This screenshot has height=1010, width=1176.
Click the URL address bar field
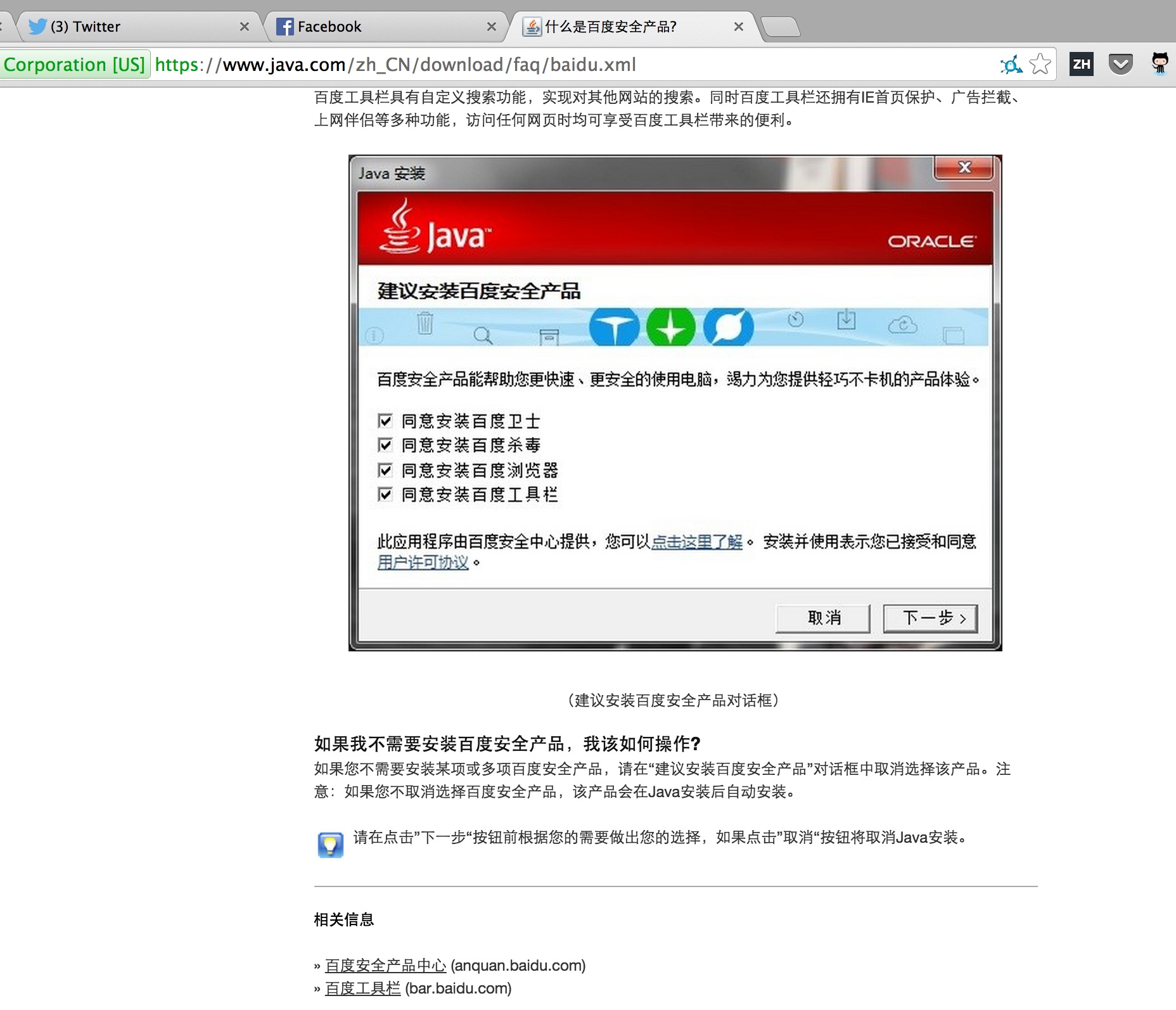pyautogui.click(x=570, y=65)
